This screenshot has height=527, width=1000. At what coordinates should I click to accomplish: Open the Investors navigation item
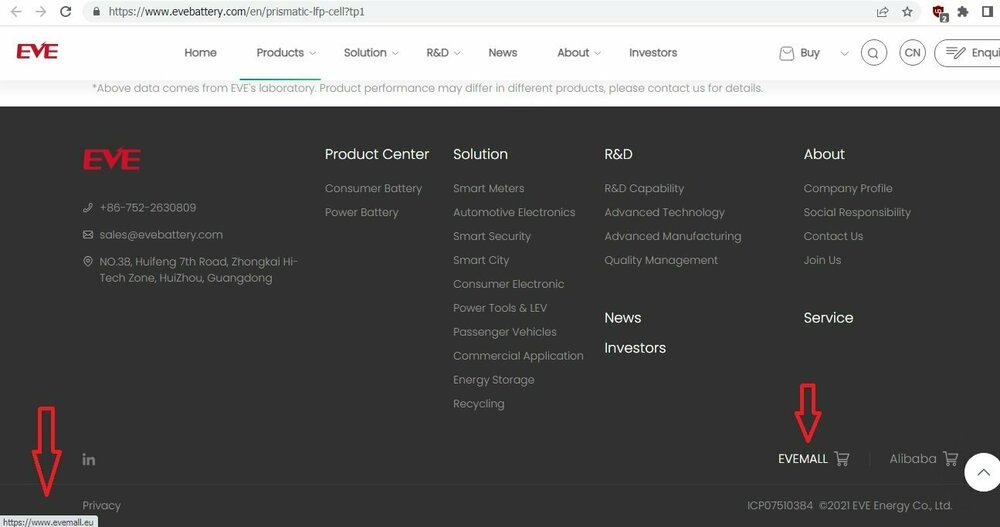coord(653,53)
